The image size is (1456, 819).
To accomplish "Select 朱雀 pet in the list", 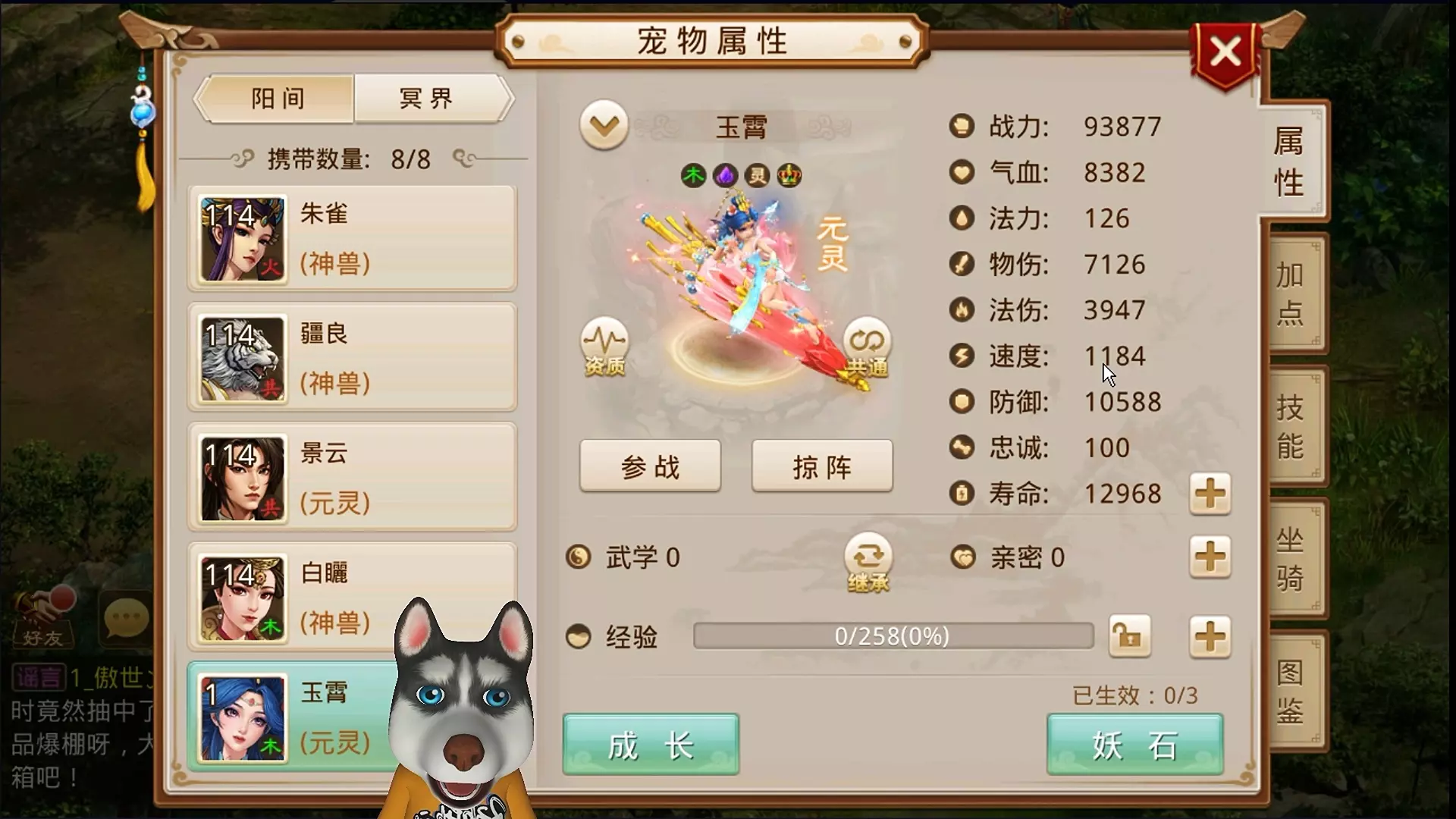I will pyautogui.click(x=353, y=239).
